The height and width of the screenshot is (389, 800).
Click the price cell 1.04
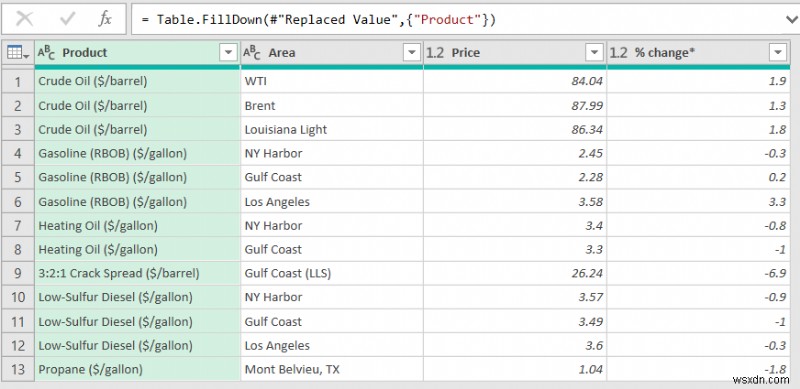[x=515, y=369]
